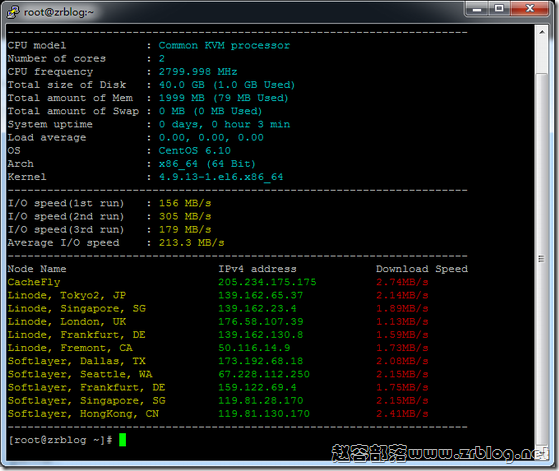Click the CacheFly node name

[34, 282]
